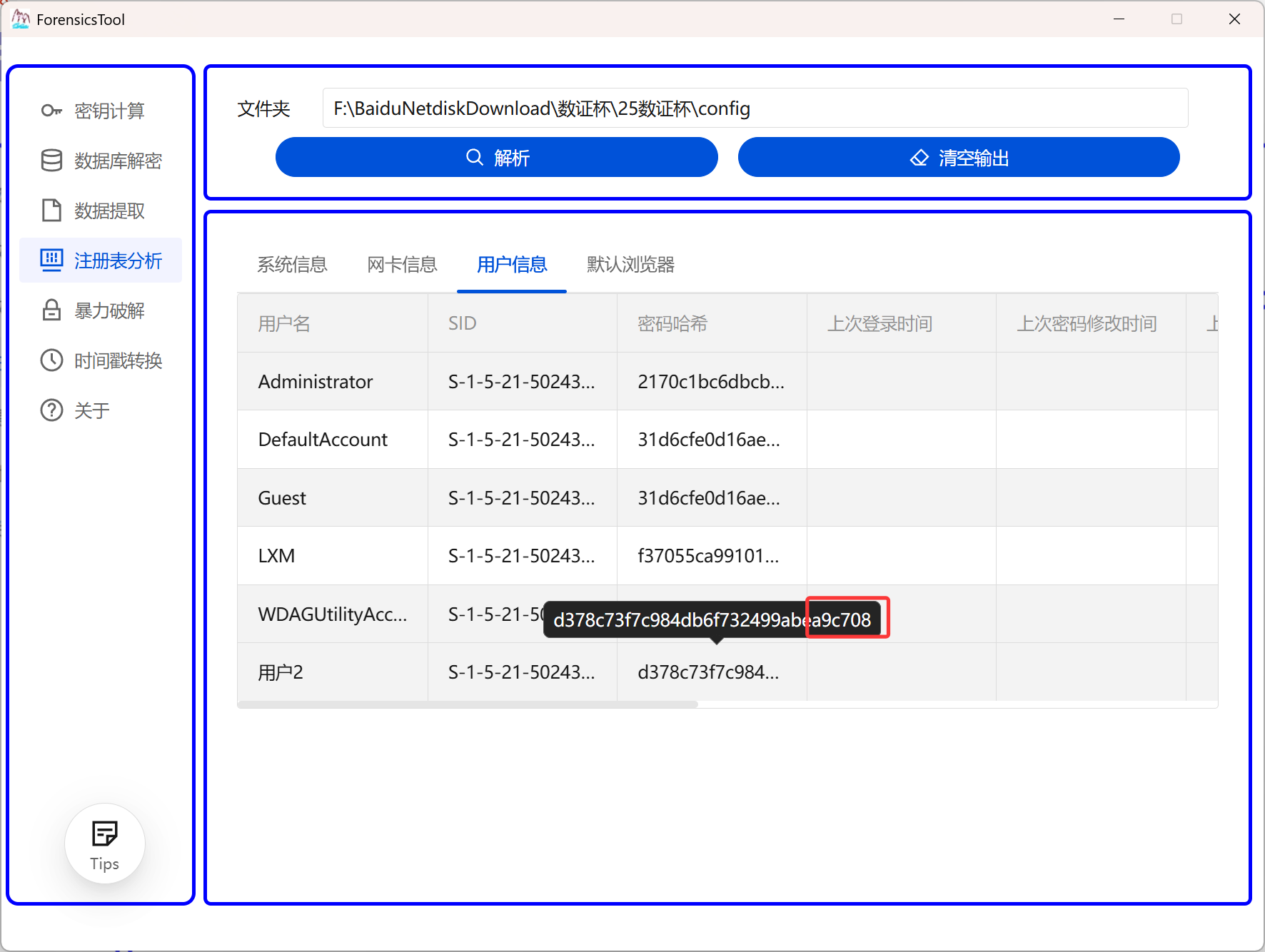Click the 密码哈希 column header
The width and height of the screenshot is (1265, 952).
(x=712, y=323)
